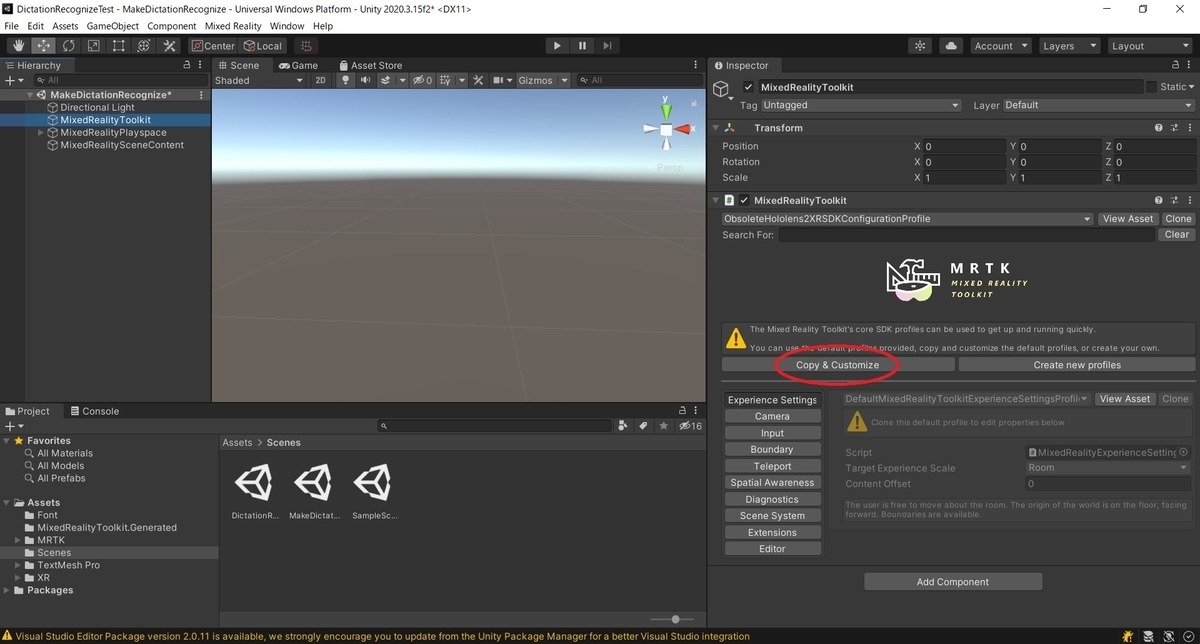This screenshot has height=644, width=1200.
Task: Open the Mixed Reality menu
Action: click(233, 26)
